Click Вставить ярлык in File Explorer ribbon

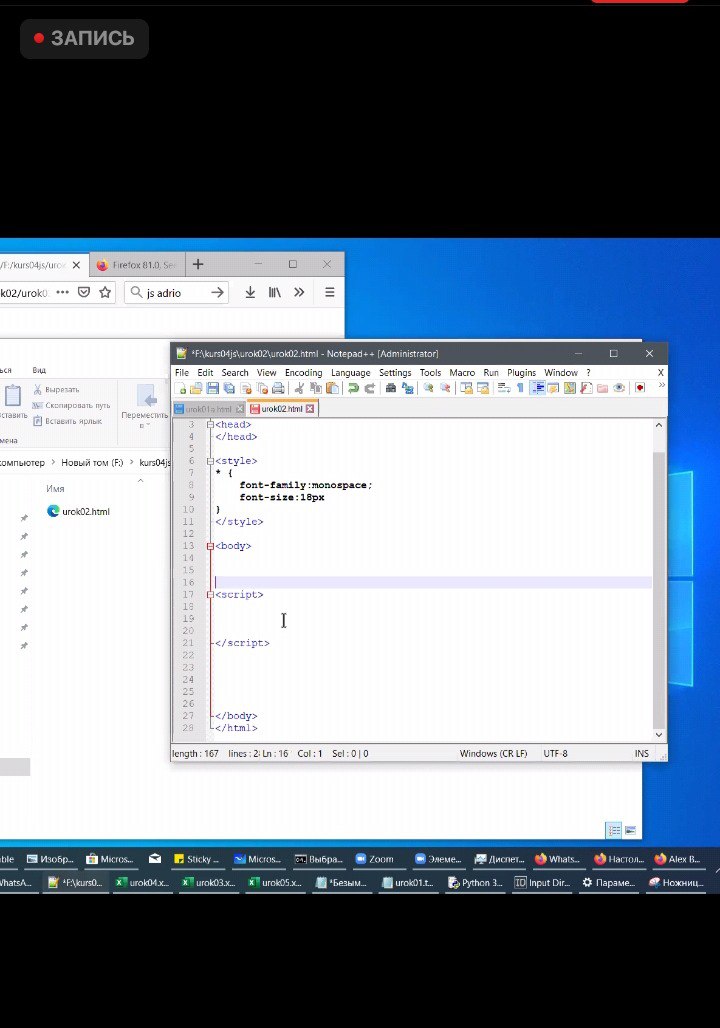(68, 421)
